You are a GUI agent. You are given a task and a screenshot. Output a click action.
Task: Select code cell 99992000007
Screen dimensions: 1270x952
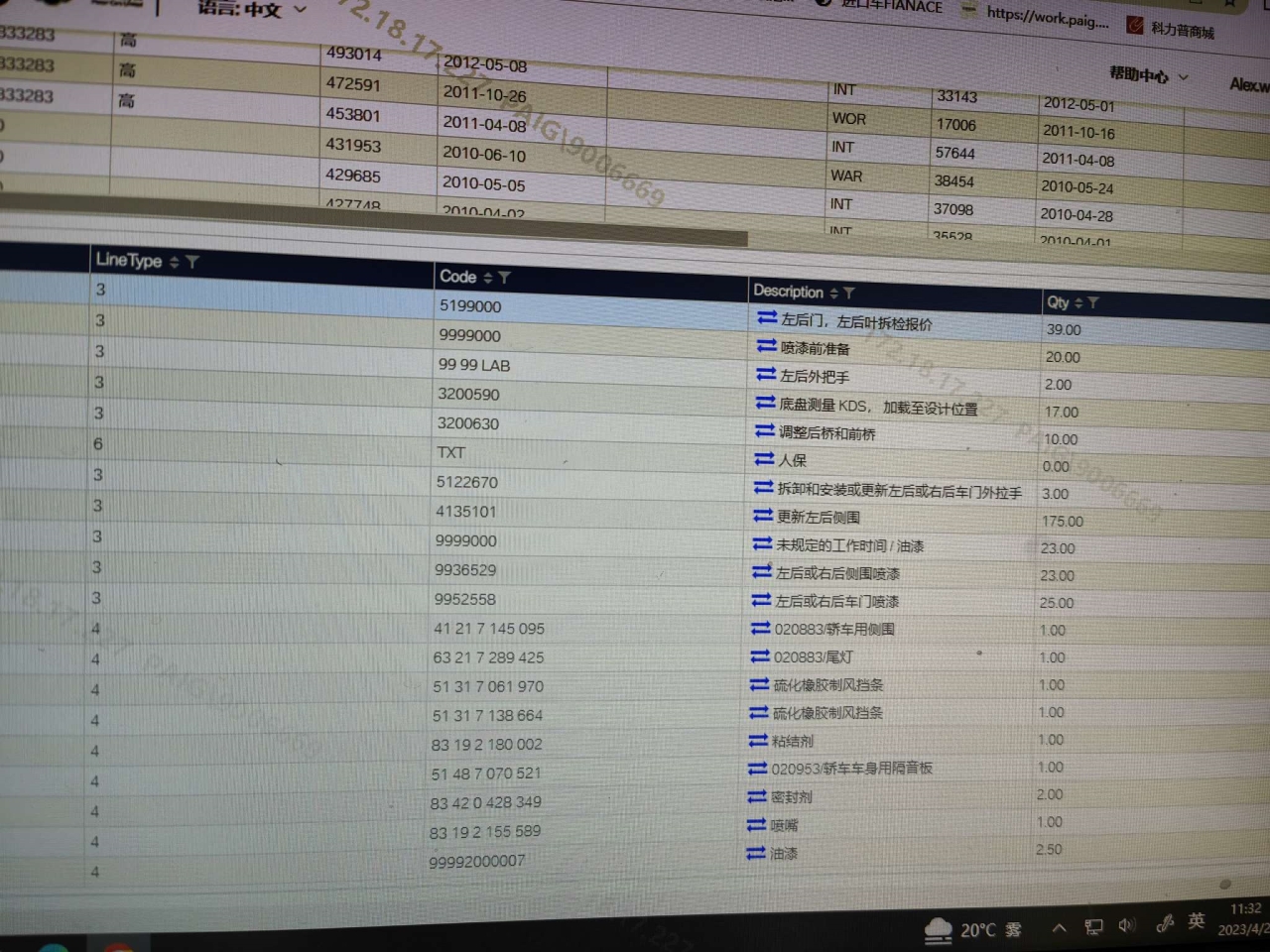tap(477, 862)
